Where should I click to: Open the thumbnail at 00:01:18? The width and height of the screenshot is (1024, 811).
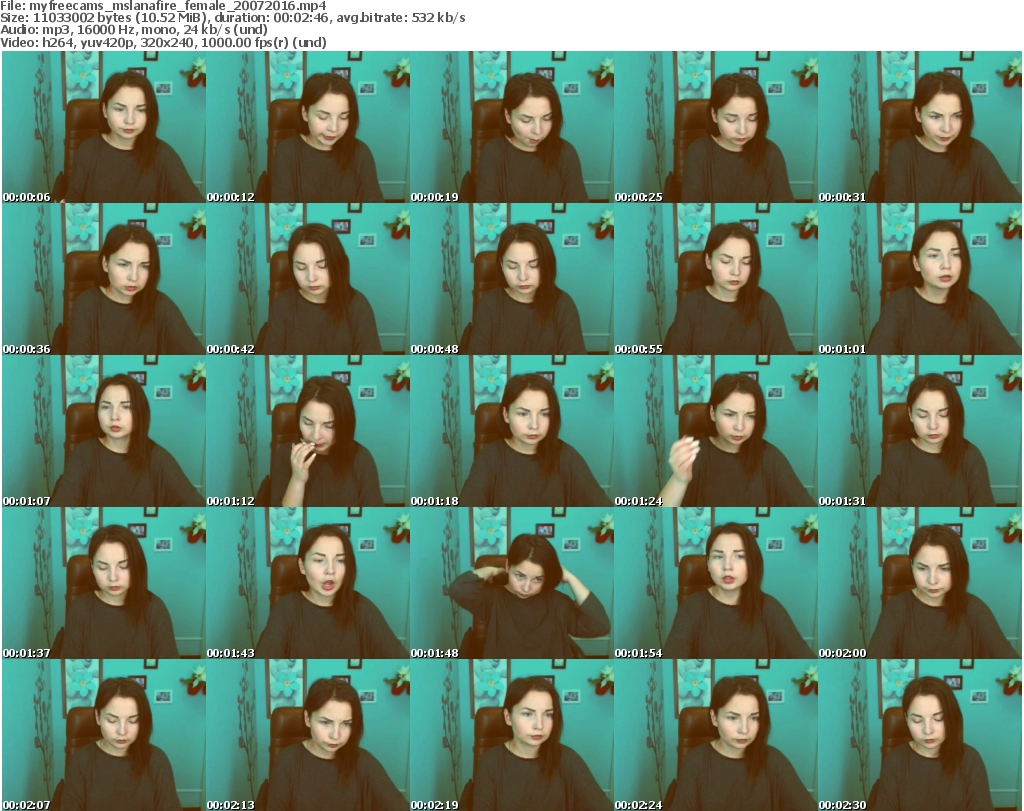pyautogui.click(x=512, y=431)
